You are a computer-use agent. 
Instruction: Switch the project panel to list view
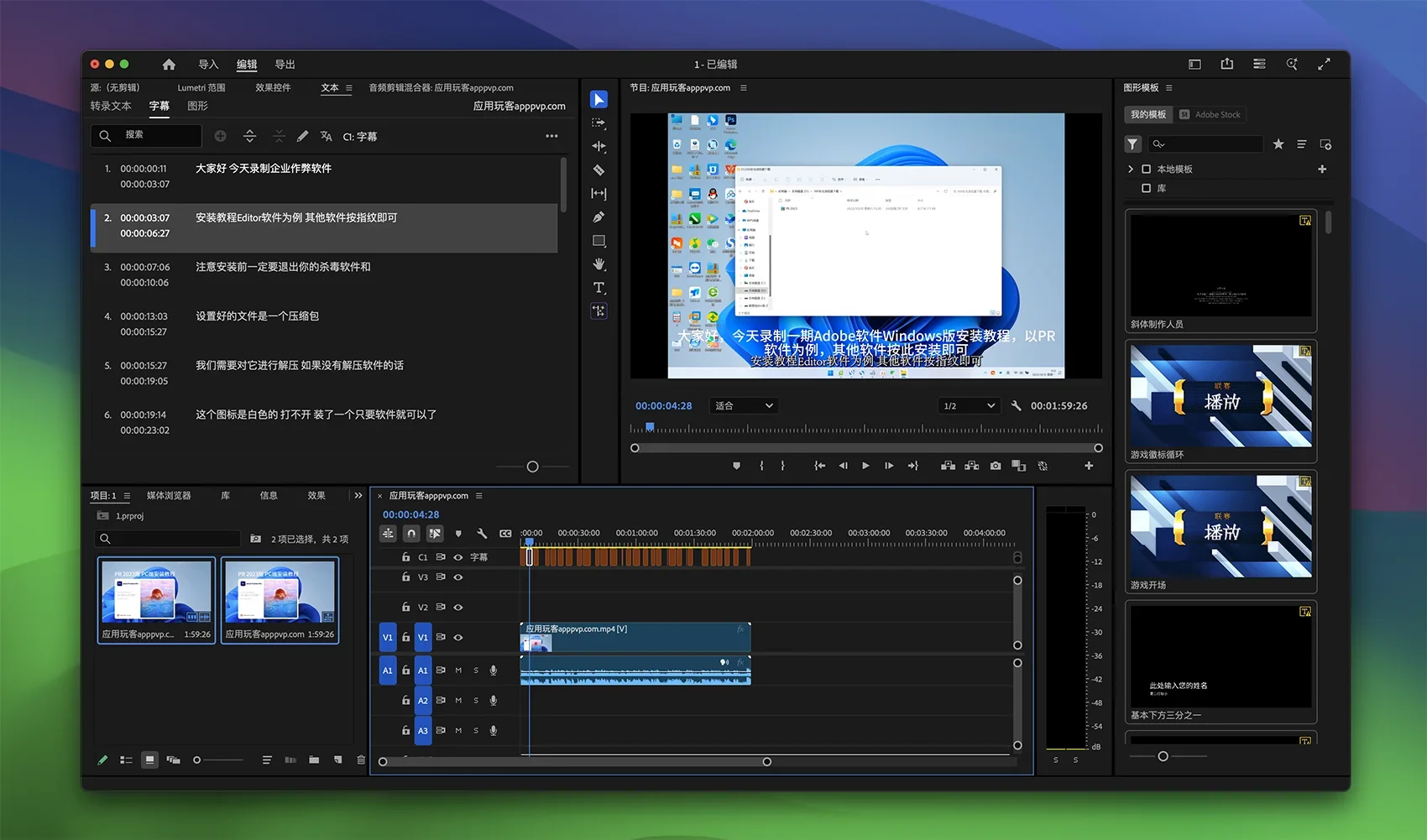point(126,760)
